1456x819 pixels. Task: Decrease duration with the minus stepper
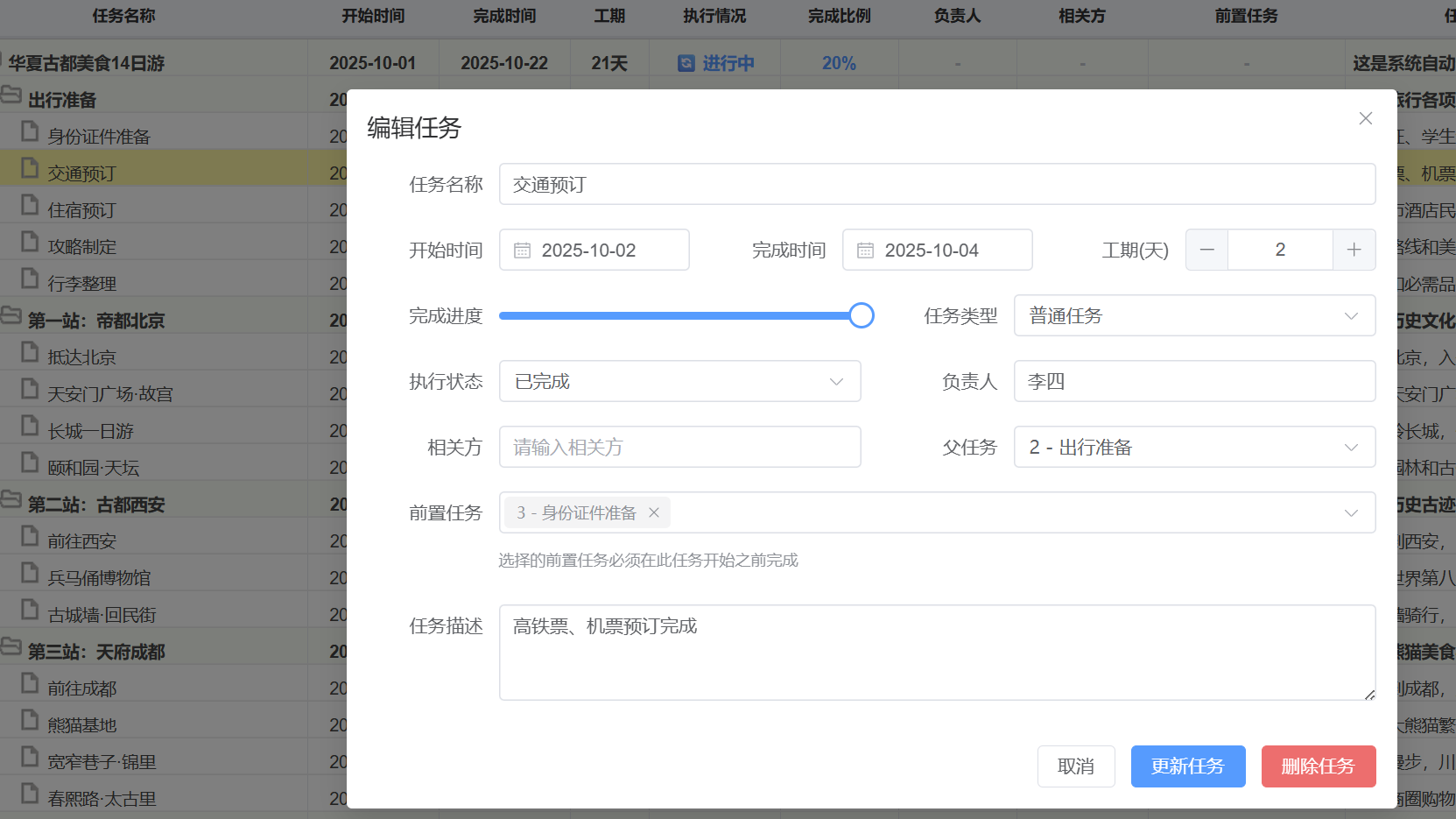tap(1206, 250)
